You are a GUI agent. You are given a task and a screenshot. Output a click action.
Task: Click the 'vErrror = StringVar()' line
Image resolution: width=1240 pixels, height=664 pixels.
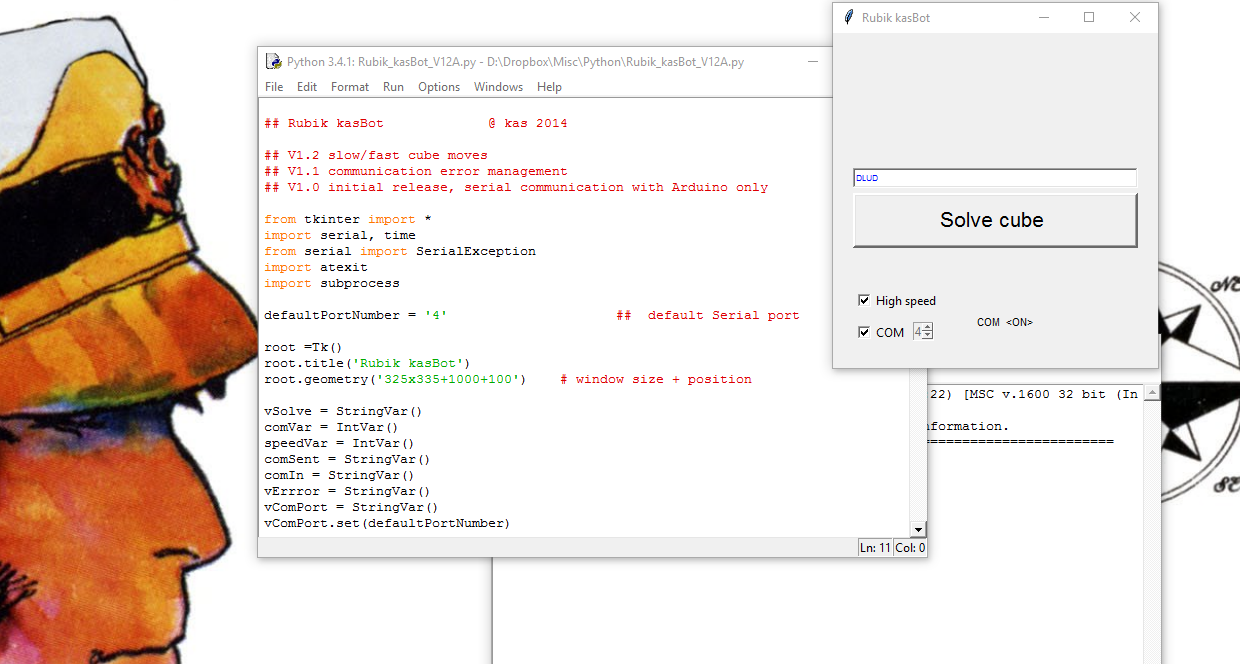coord(348,491)
